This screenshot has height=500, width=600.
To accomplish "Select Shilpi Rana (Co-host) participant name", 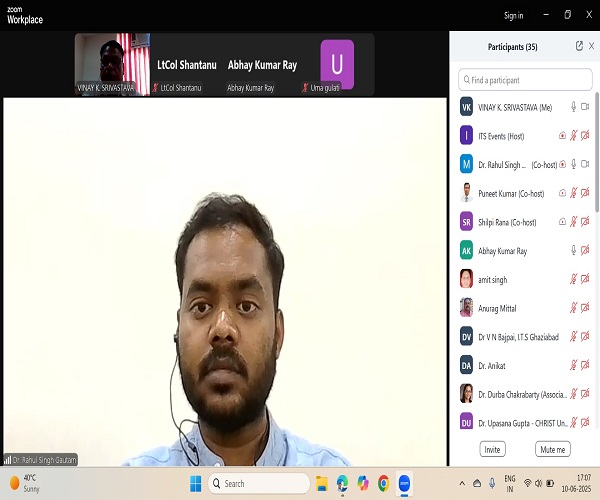I will [x=507, y=222].
